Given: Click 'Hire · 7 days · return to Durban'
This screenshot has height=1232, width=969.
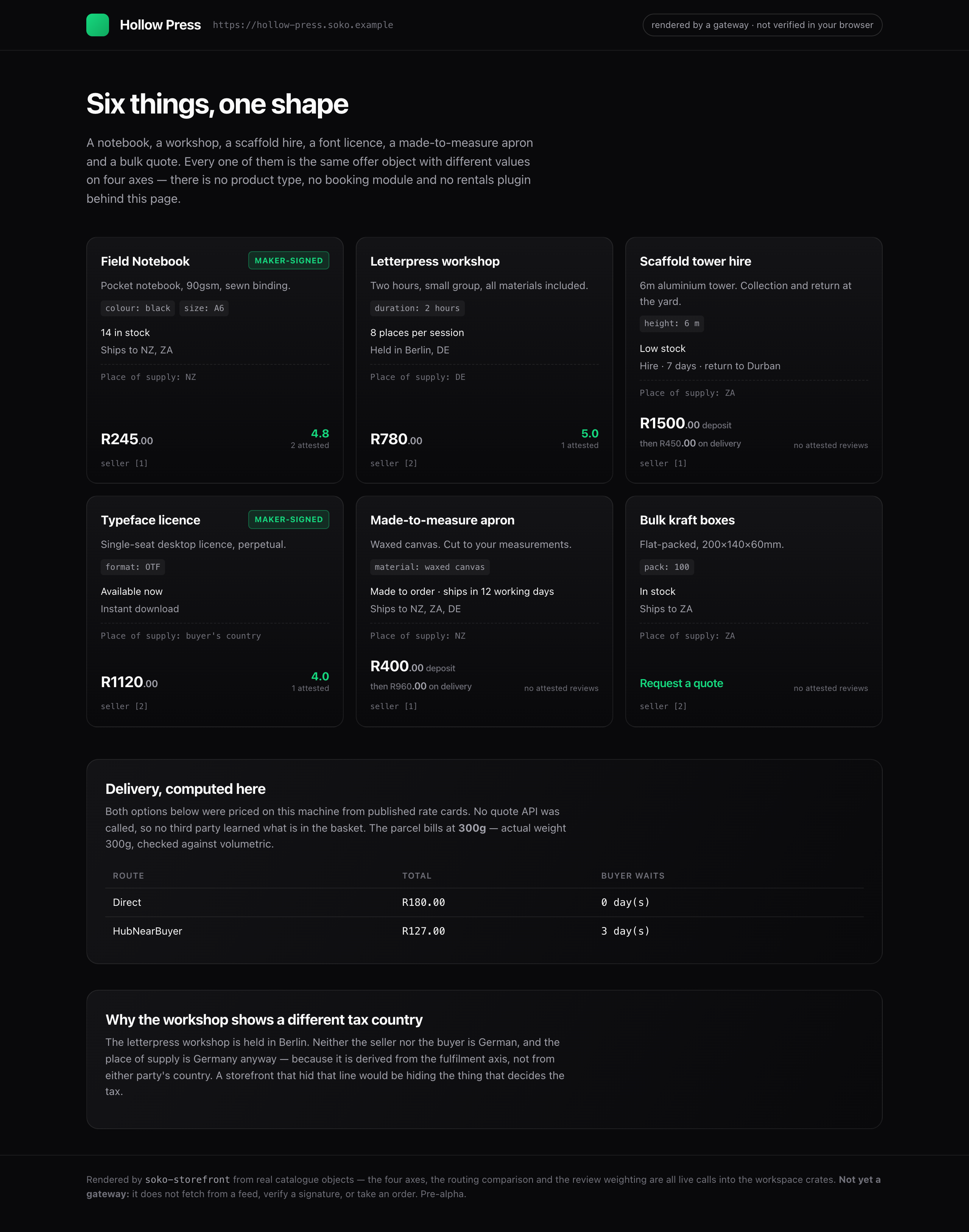Looking at the screenshot, I should coord(710,366).
